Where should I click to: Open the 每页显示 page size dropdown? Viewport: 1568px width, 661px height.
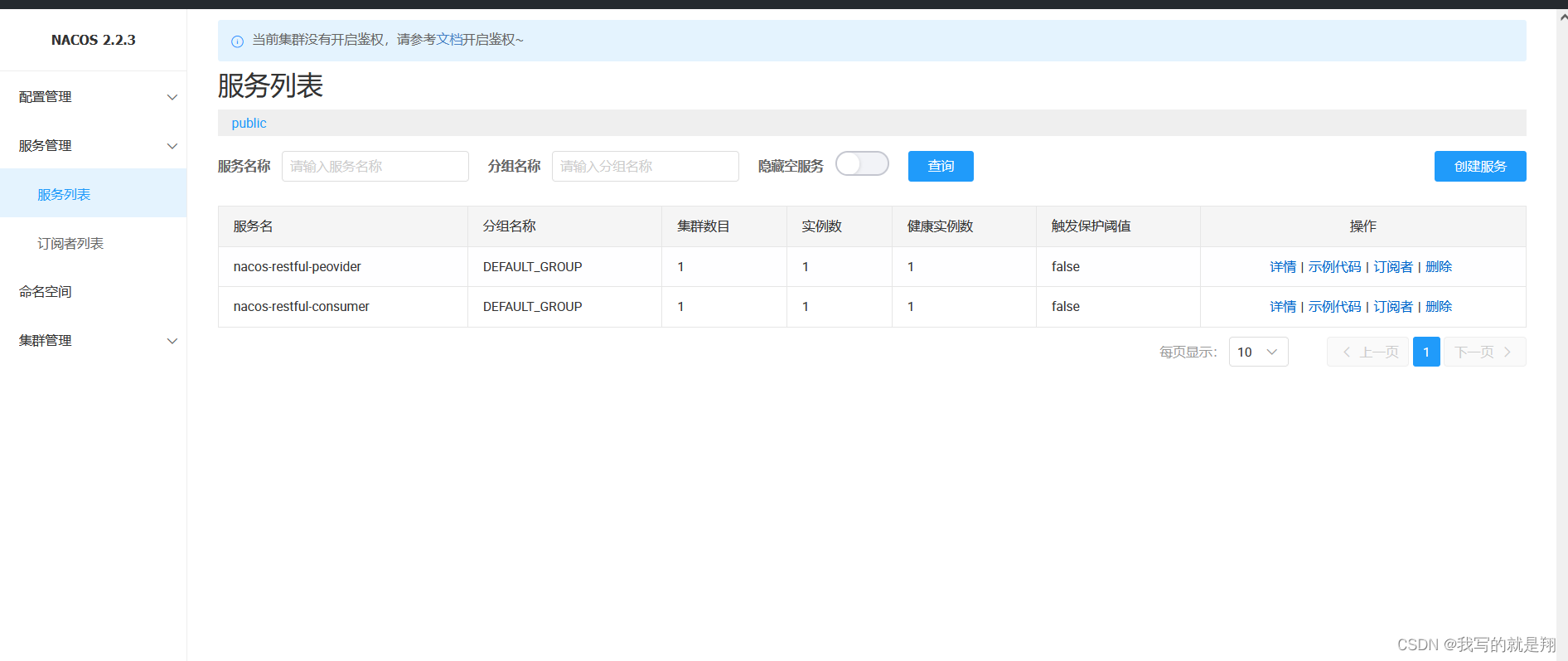pos(1258,352)
